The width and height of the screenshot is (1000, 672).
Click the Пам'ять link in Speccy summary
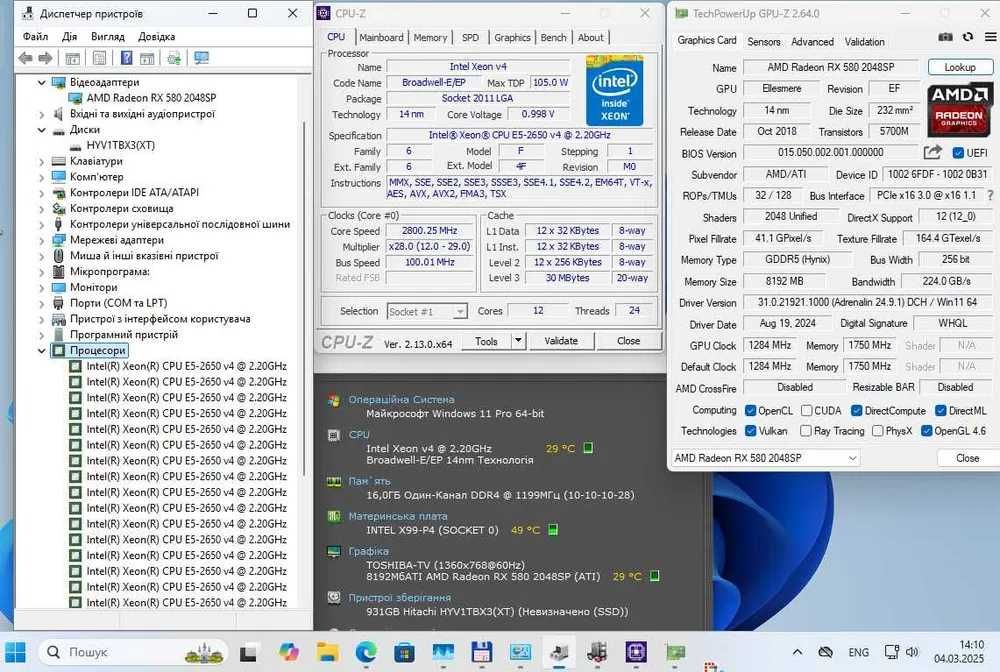[x=369, y=481]
